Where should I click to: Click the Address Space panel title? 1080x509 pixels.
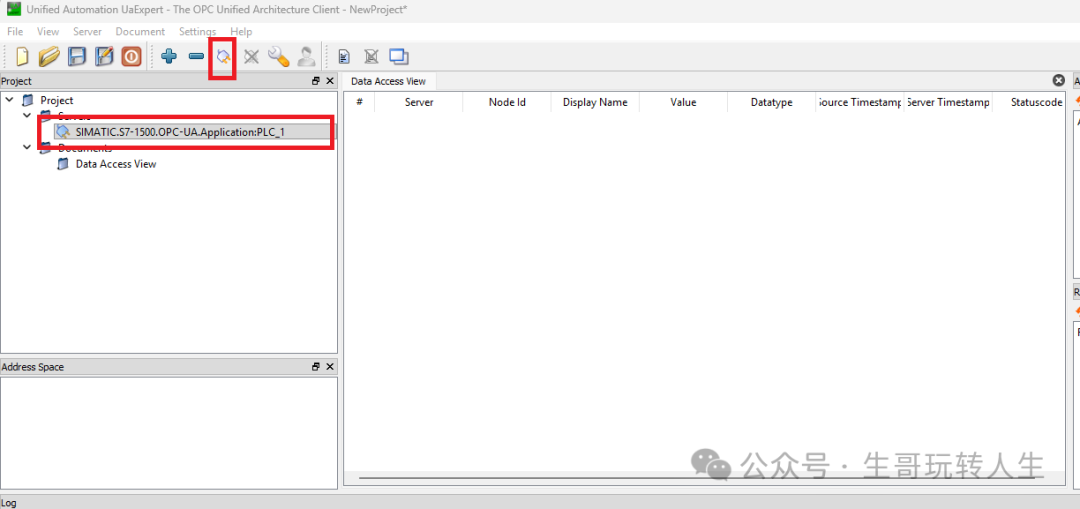[x=32, y=367]
